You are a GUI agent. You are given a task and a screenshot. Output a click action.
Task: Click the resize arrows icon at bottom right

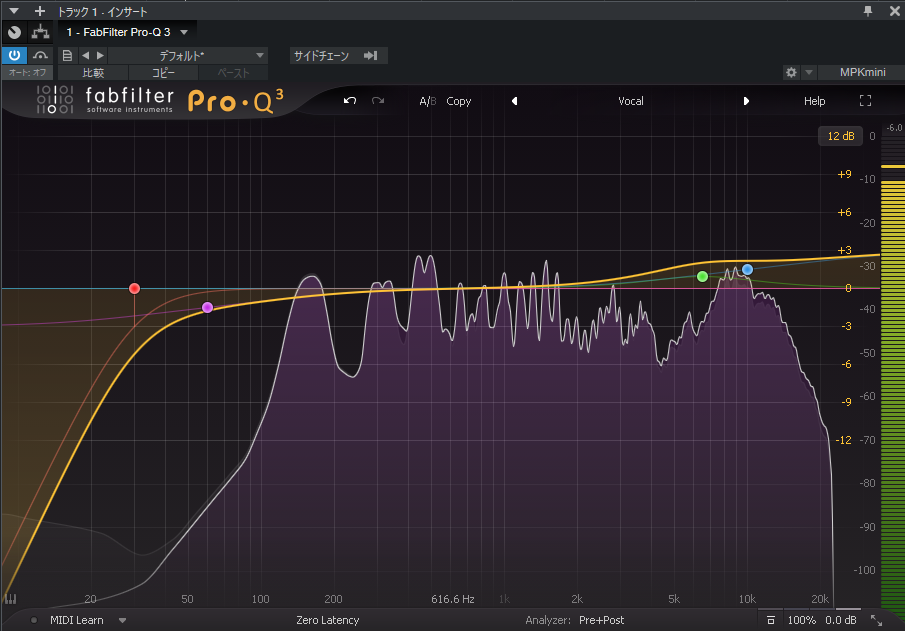[x=876, y=621]
